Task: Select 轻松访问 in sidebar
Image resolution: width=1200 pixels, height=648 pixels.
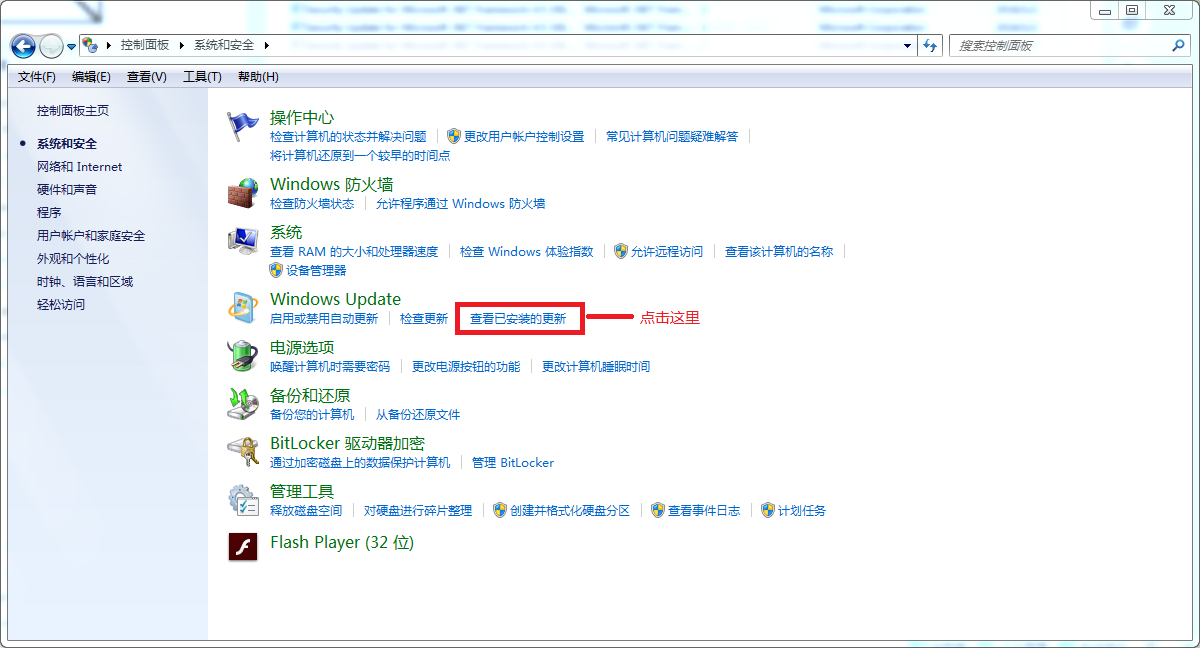Action: 61,305
